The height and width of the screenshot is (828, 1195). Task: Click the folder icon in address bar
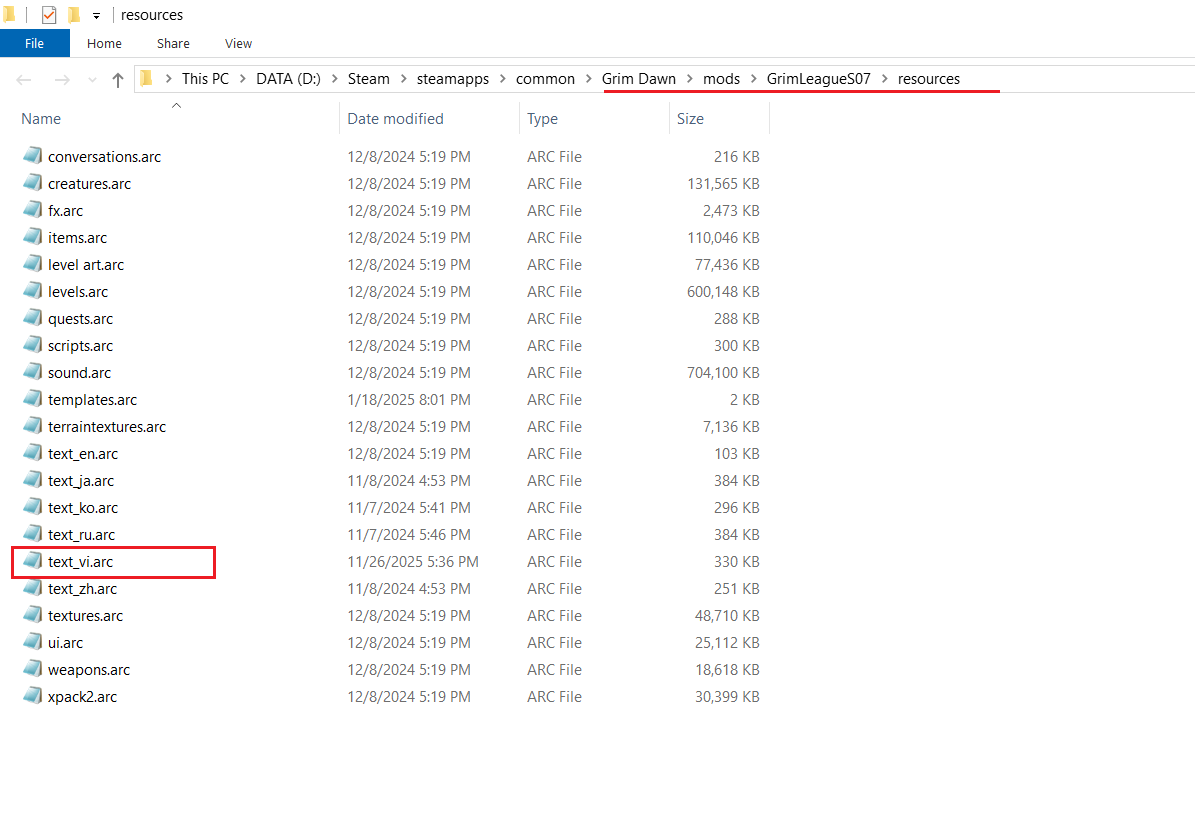(x=147, y=79)
